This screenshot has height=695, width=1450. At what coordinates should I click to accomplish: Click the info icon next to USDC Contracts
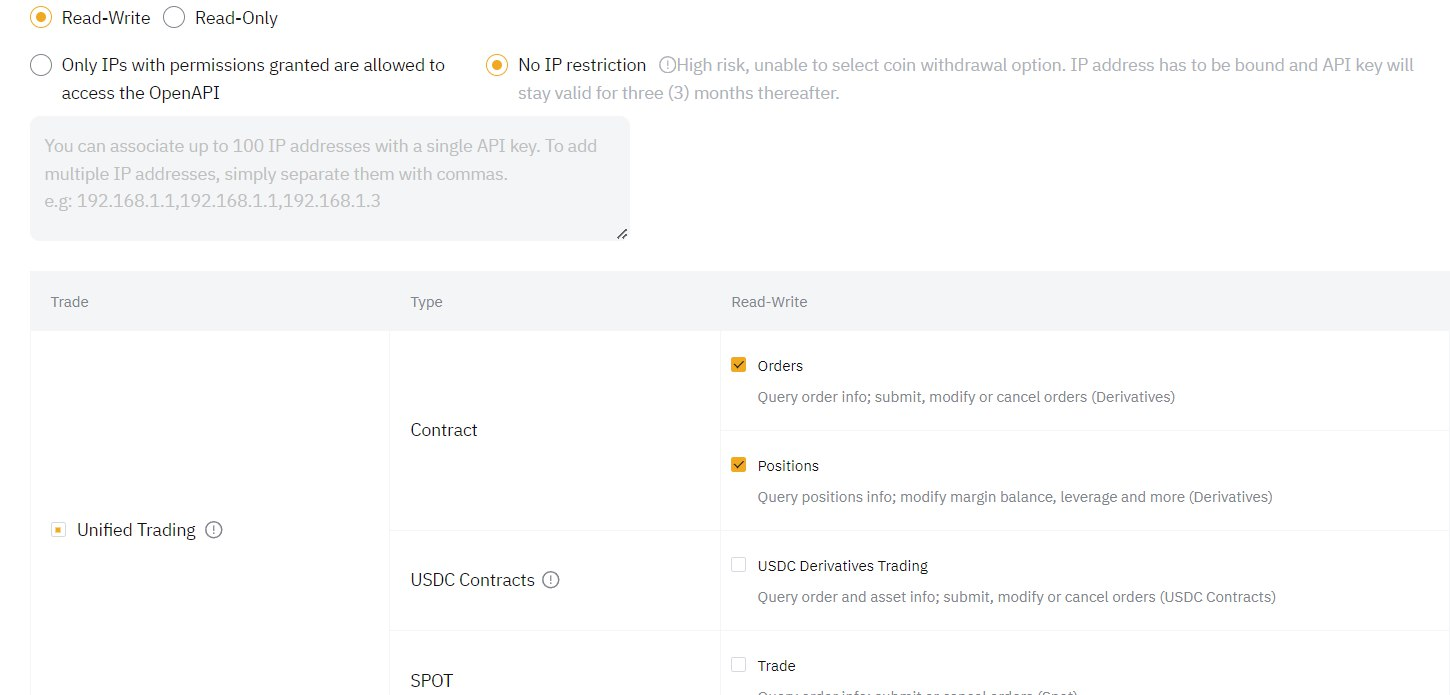click(x=550, y=580)
